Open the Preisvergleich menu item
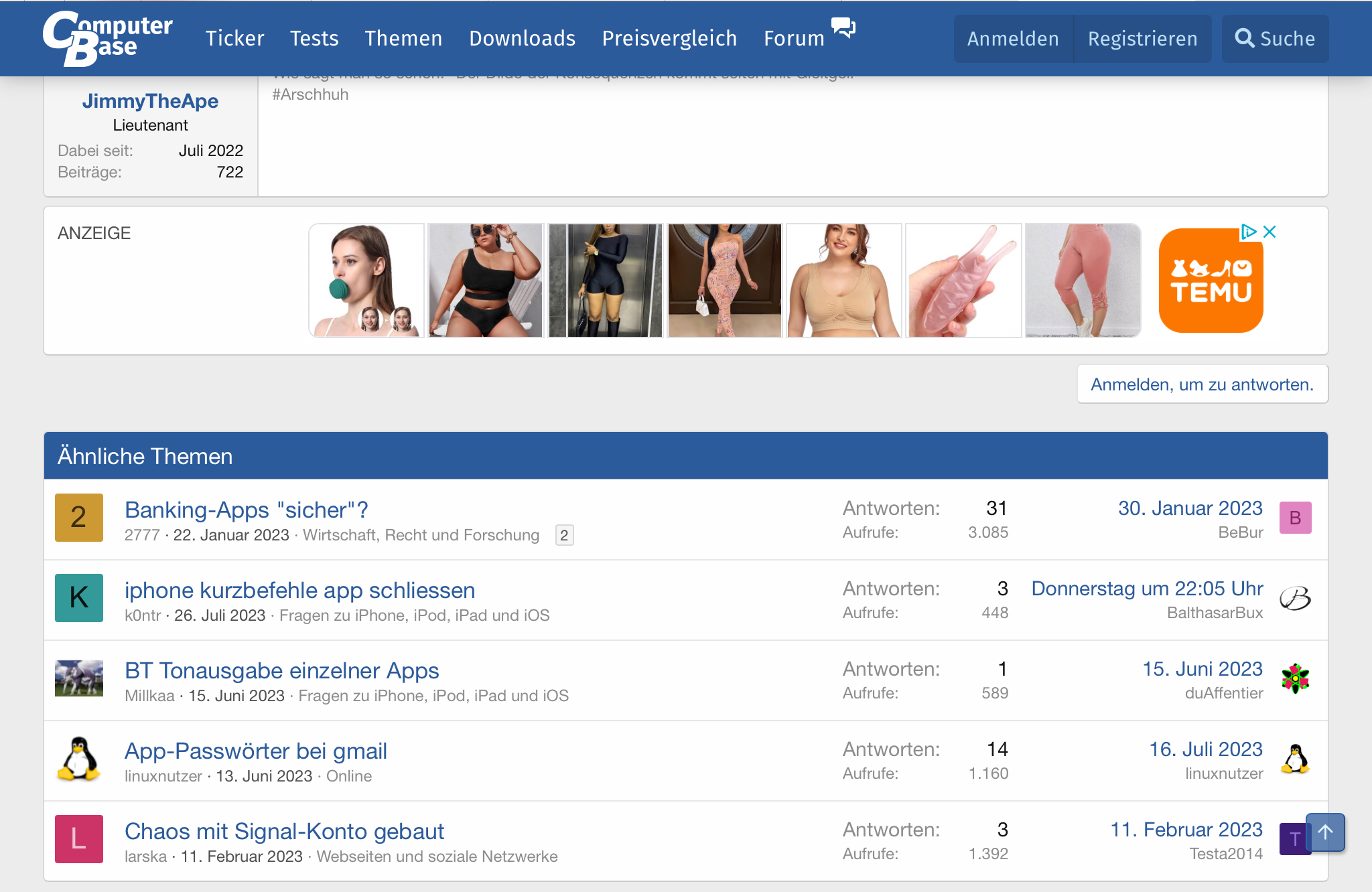 (669, 39)
